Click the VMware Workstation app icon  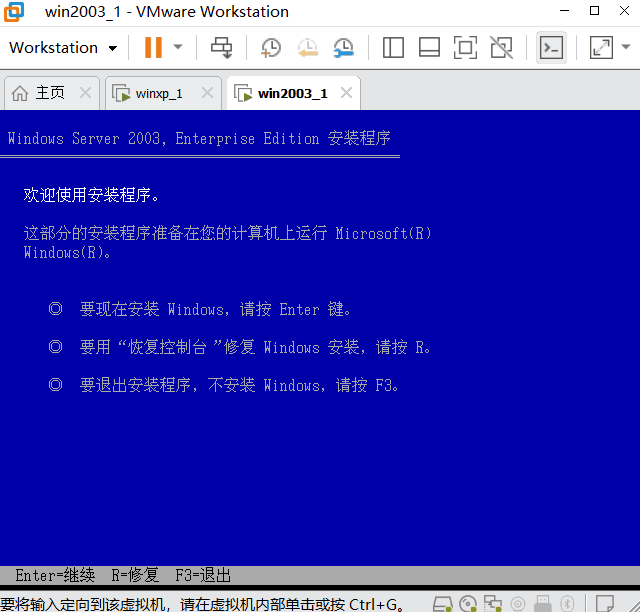tap(14, 11)
